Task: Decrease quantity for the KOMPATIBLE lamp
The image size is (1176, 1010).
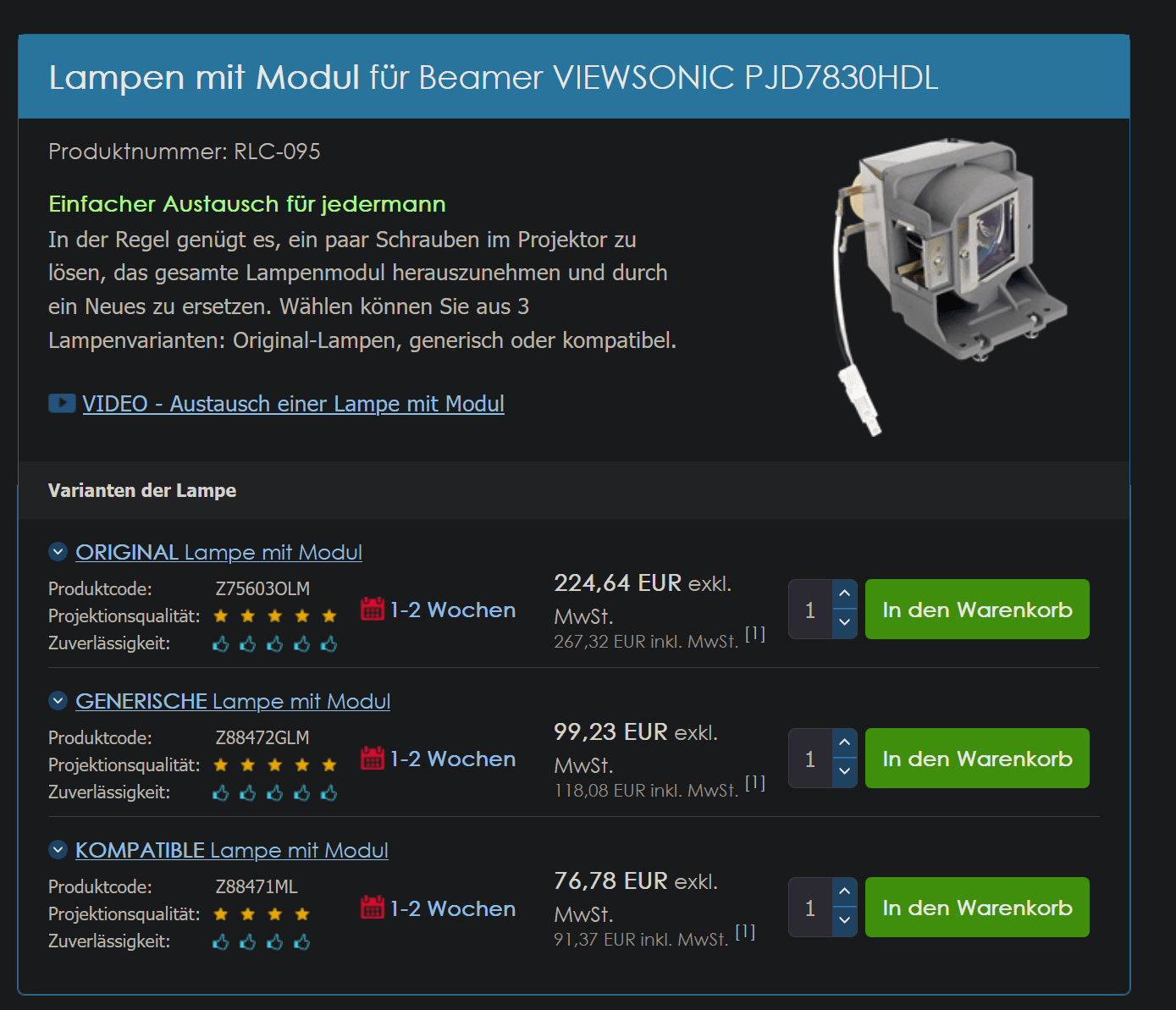Action: pos(844,921)
